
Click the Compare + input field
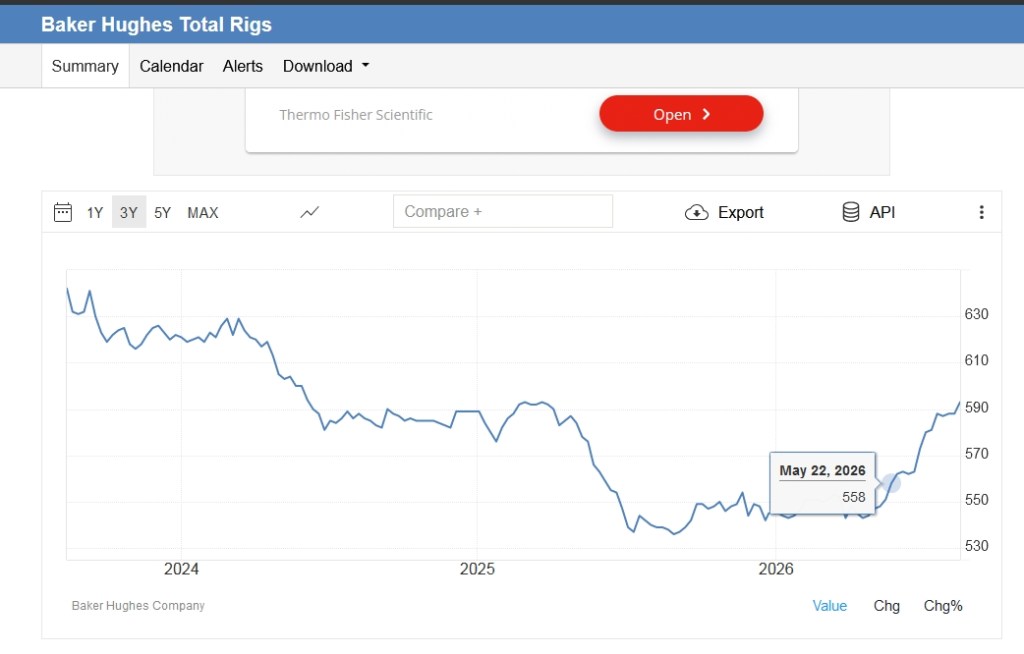point(503,212)
